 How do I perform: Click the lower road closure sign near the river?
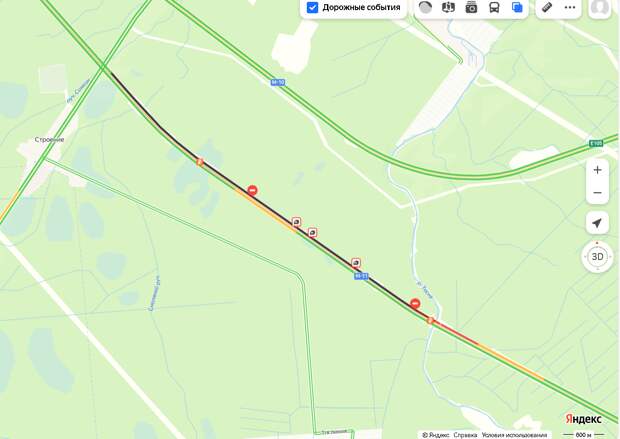[415, 303]
